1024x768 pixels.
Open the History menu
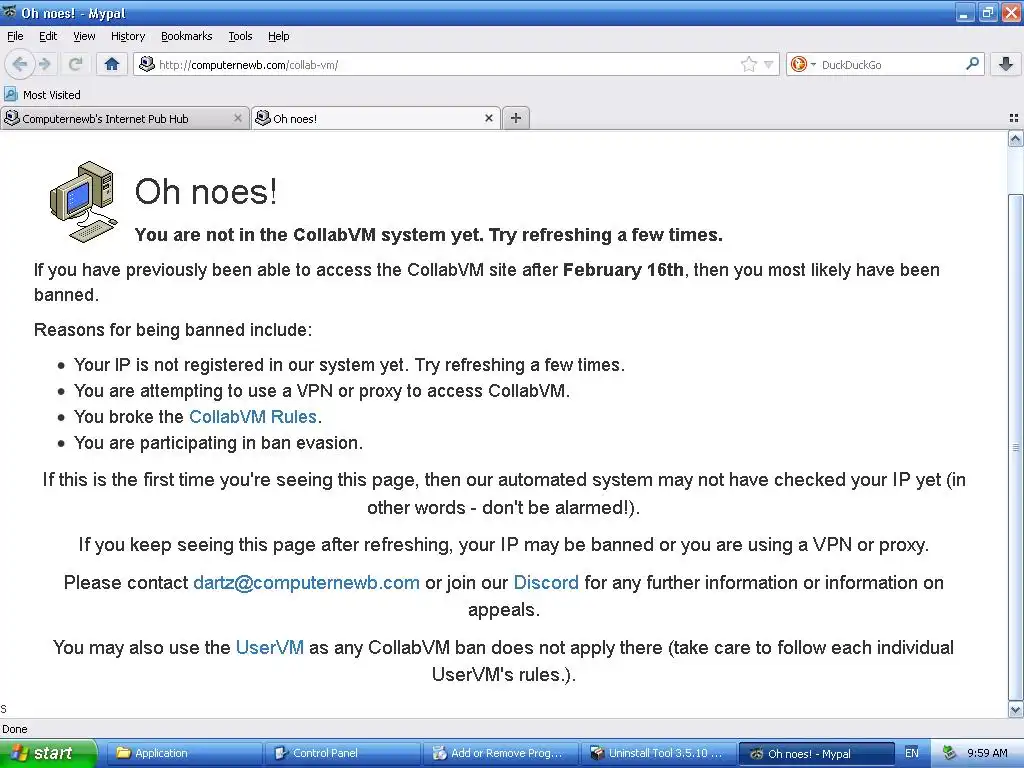(127, 36)
